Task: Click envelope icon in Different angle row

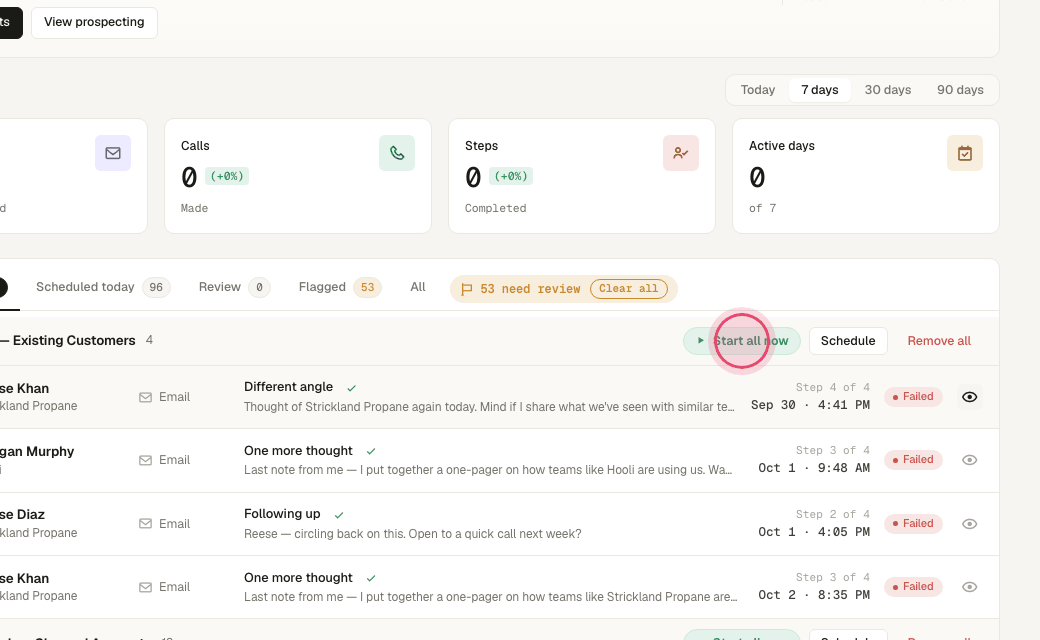Action: click(x=145, y=397)
